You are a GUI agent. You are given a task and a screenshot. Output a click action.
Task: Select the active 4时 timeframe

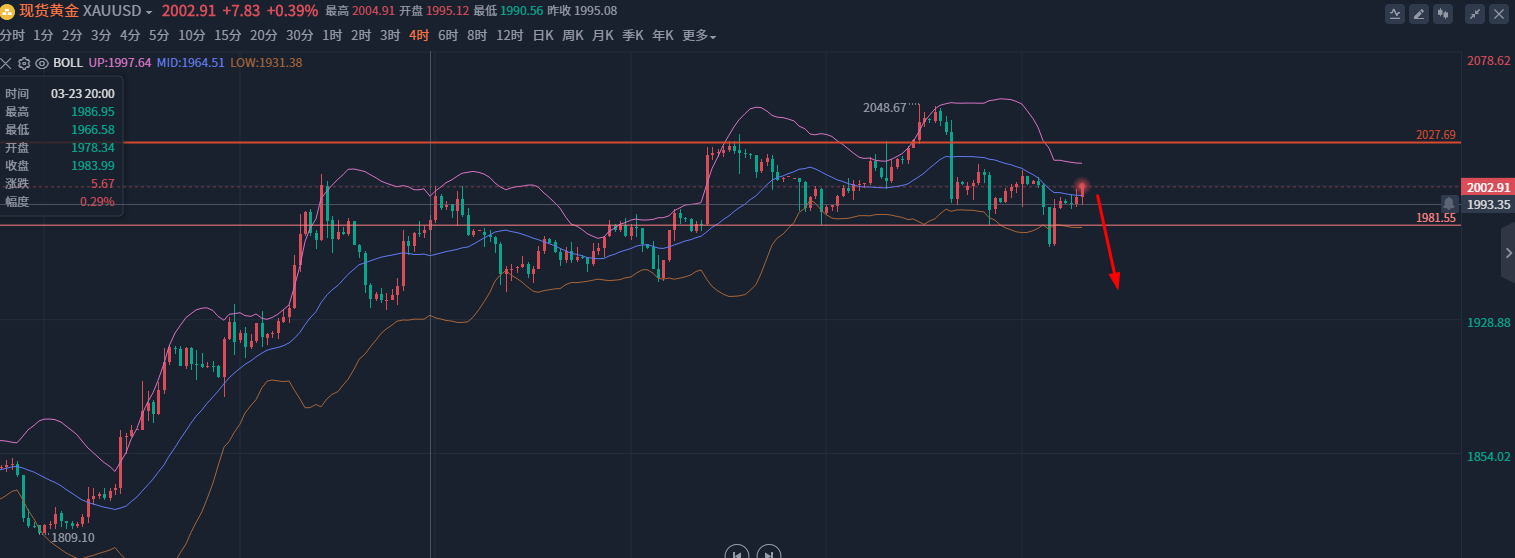(419, 36)
